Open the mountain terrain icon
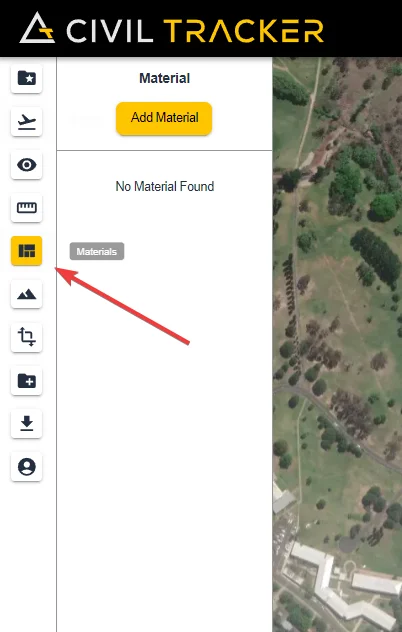 point(27,294)
